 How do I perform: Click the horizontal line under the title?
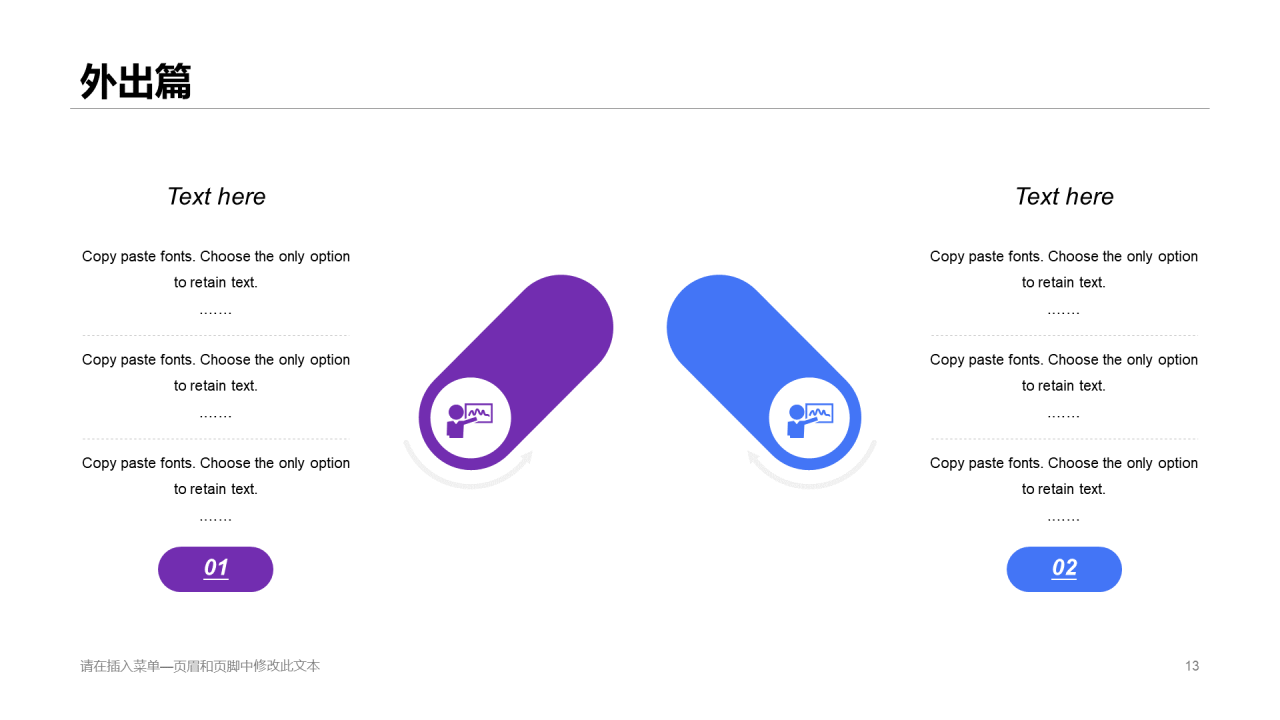(640, 108)
